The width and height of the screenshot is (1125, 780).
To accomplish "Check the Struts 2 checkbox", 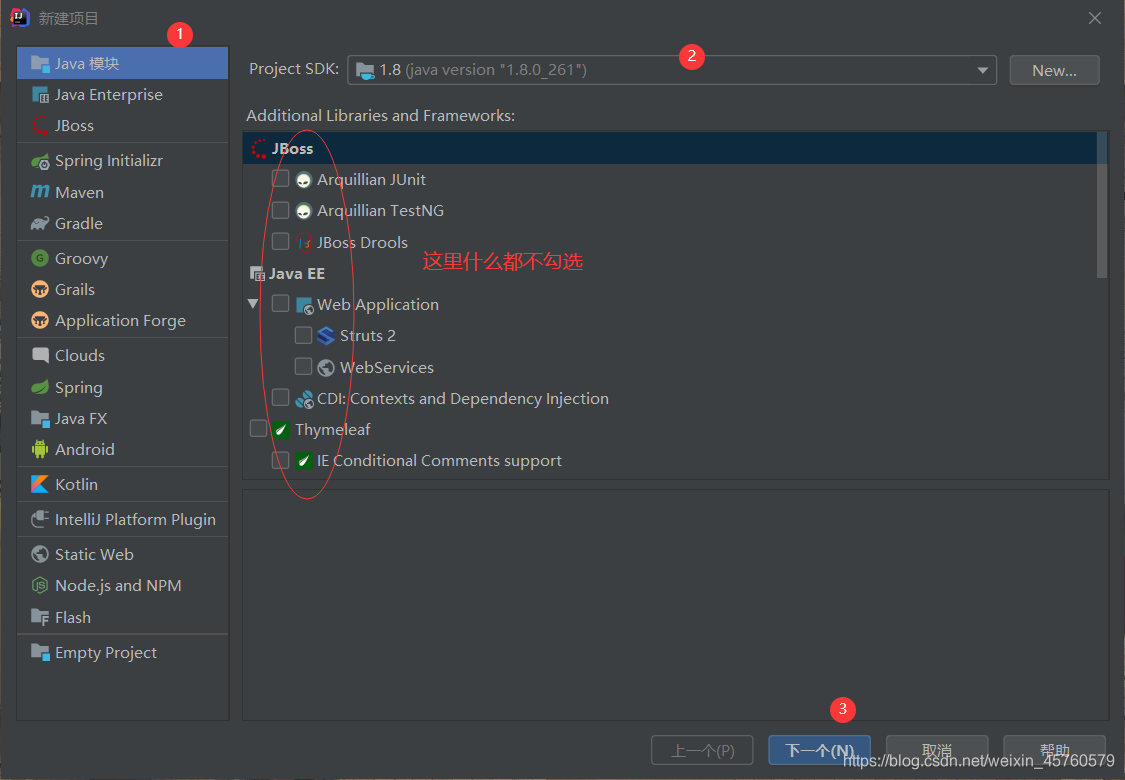I will pos(303,335).
